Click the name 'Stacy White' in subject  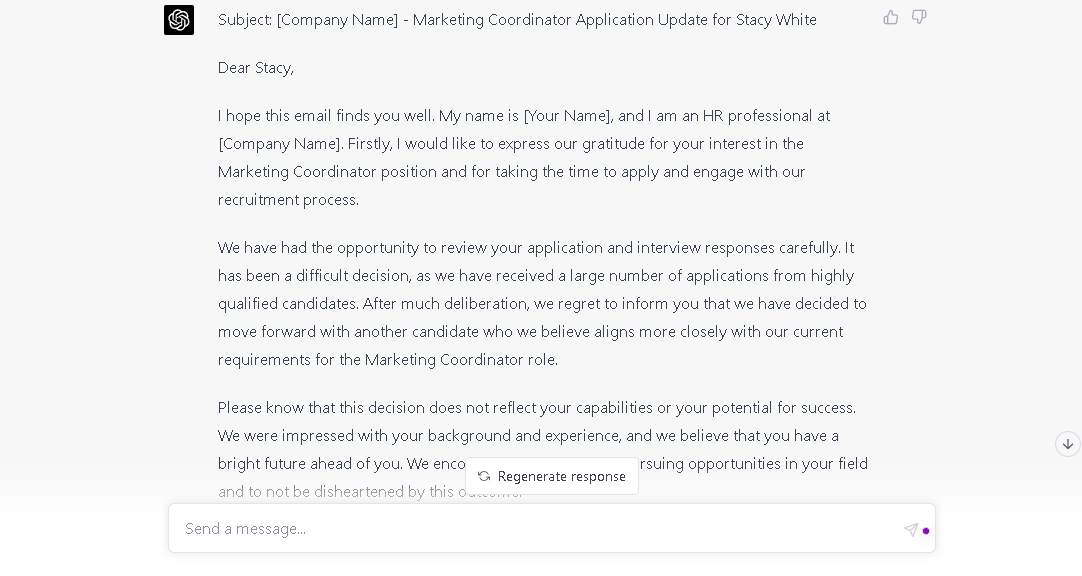pyautogui.click(x=776, y=20)
